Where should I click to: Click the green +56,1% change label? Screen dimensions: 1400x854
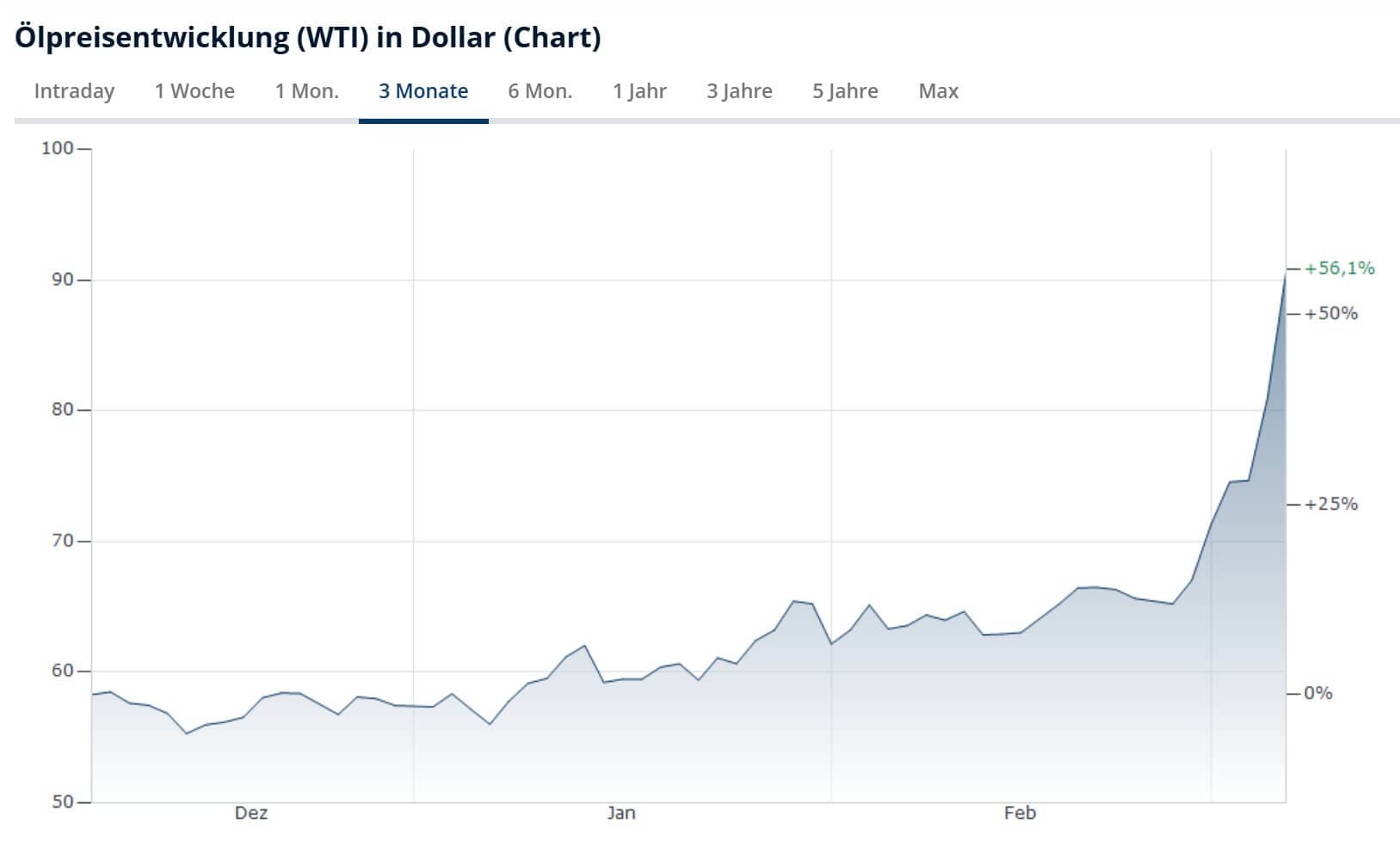point(1339,269)
